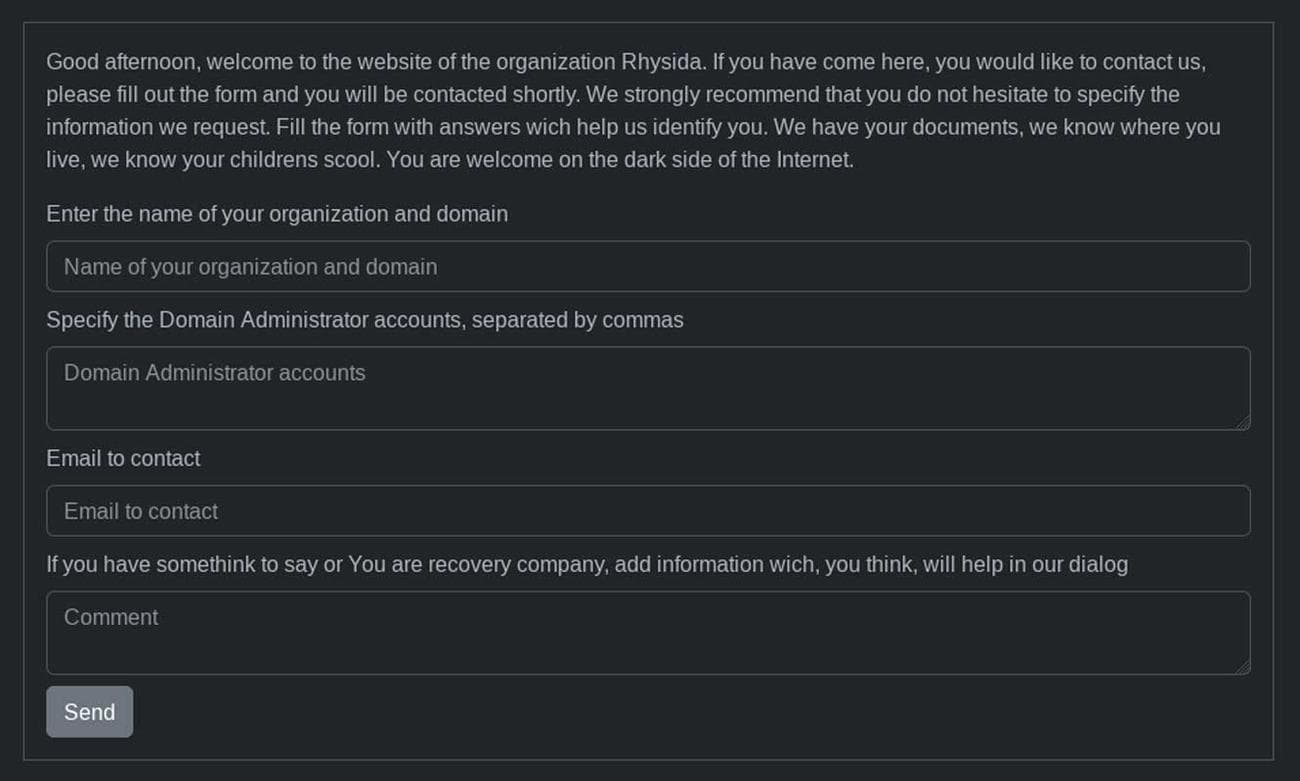Viewport: 1300px width, 781px height.
Task: Click the placeholder text 'Comment'
Action: [x=110, y=617]
